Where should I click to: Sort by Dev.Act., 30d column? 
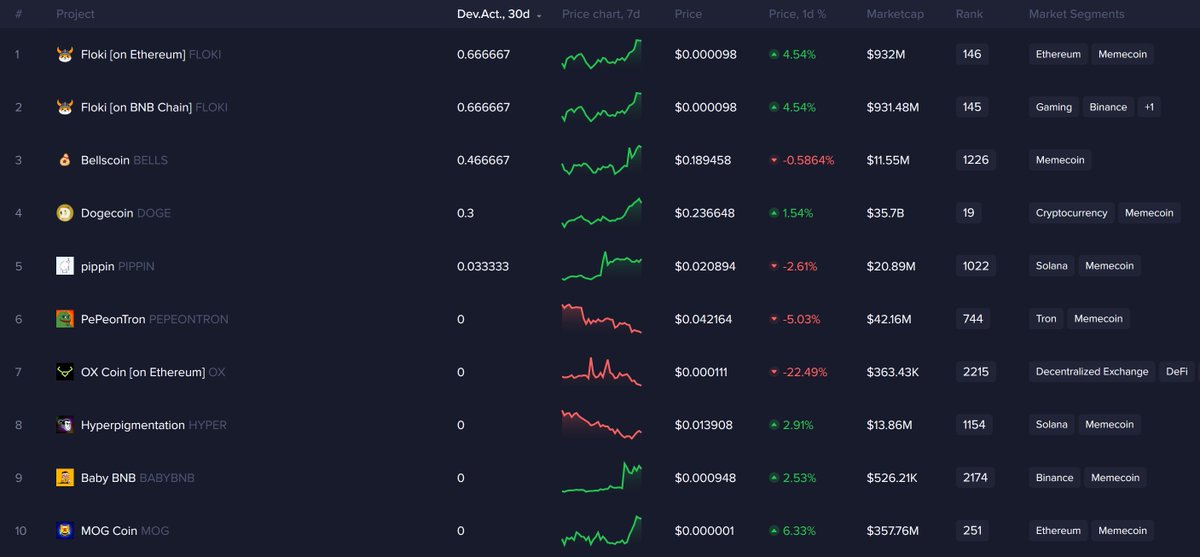click(499, 14)
